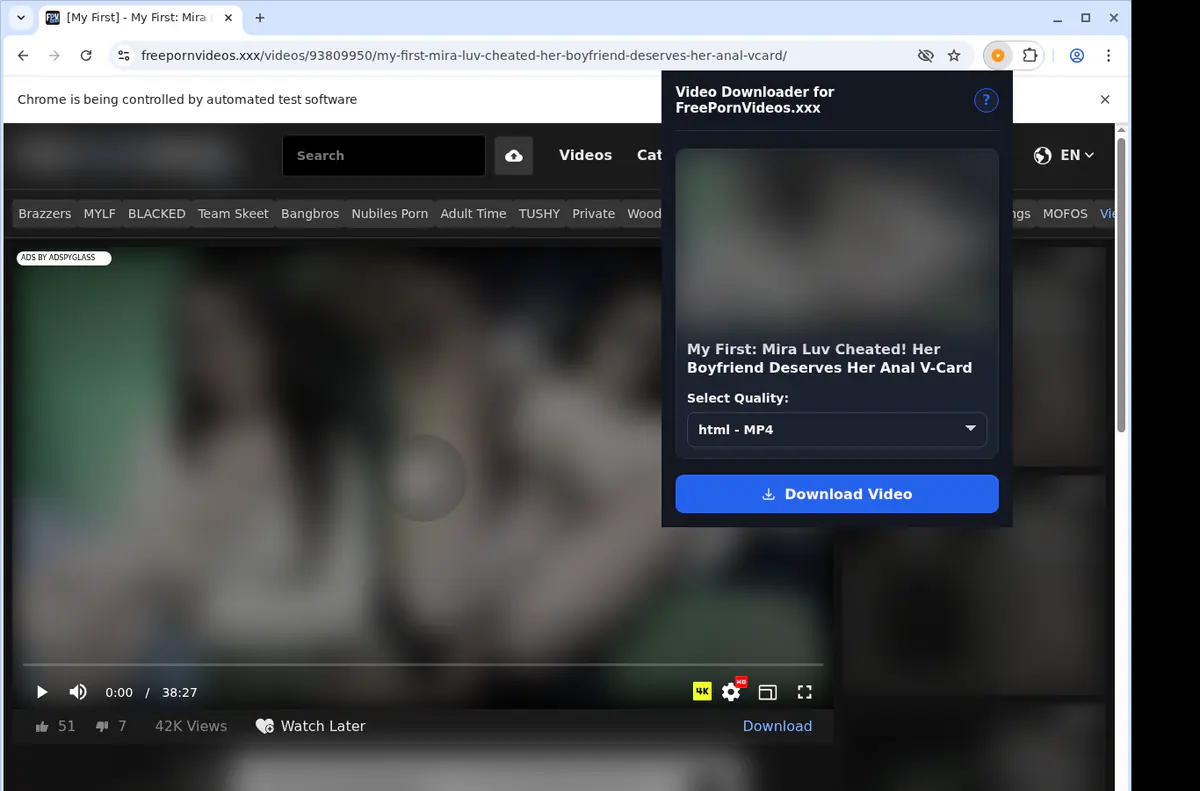This screenshot has height=791, width=1200.
Task: Click the large center play overlay
Action: 423,477
